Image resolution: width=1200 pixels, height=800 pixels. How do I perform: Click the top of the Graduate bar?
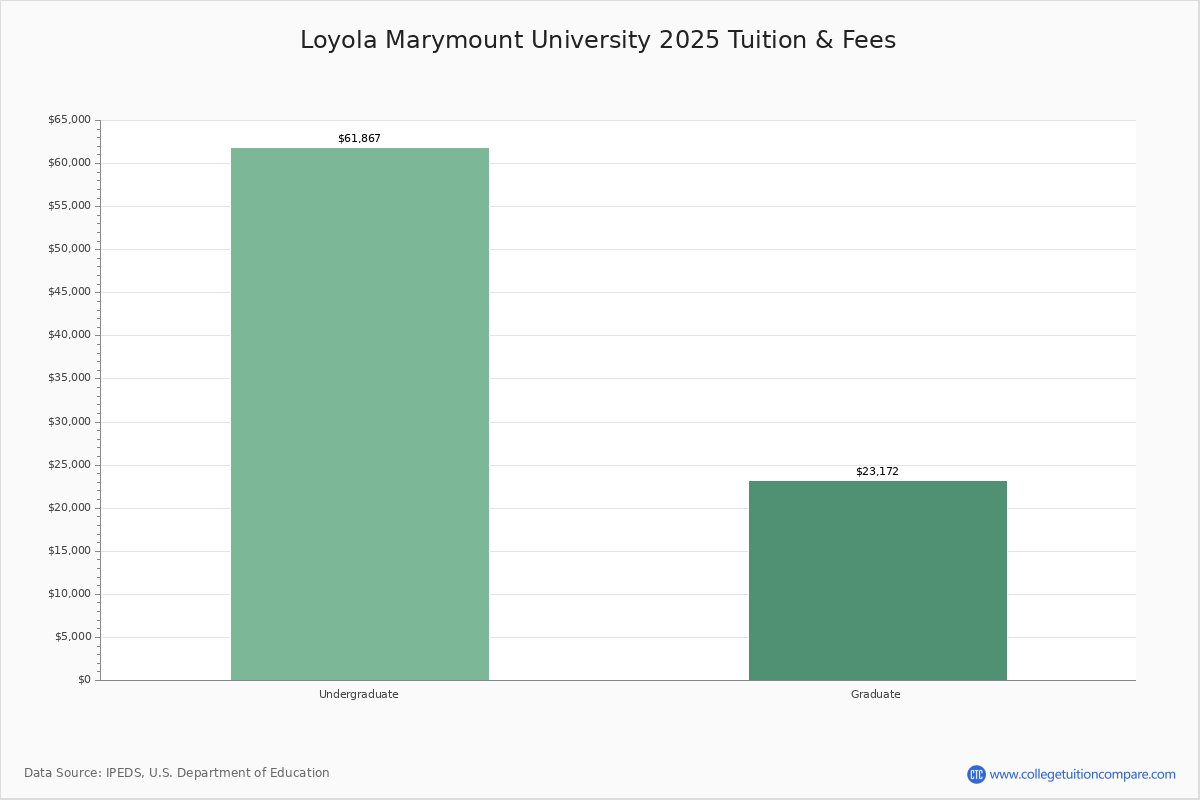click(x=877, y=481)
